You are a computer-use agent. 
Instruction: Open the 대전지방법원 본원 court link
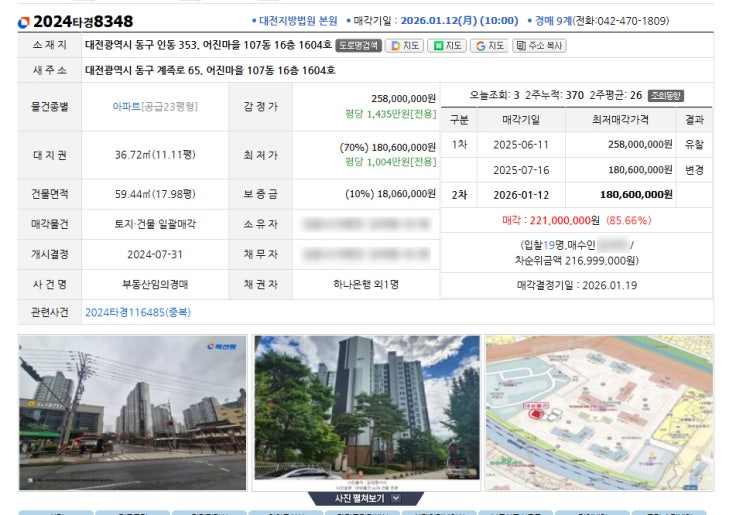click(297, 21)
